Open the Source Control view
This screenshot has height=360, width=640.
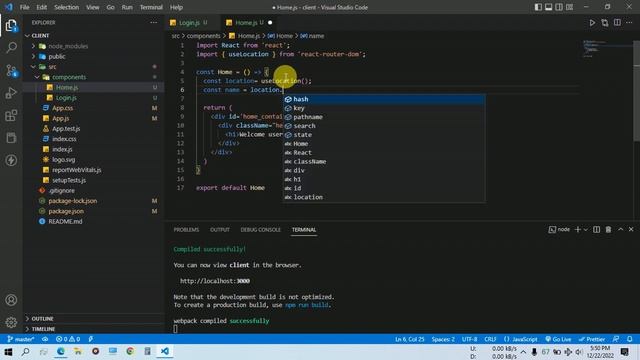coord(11,71)
